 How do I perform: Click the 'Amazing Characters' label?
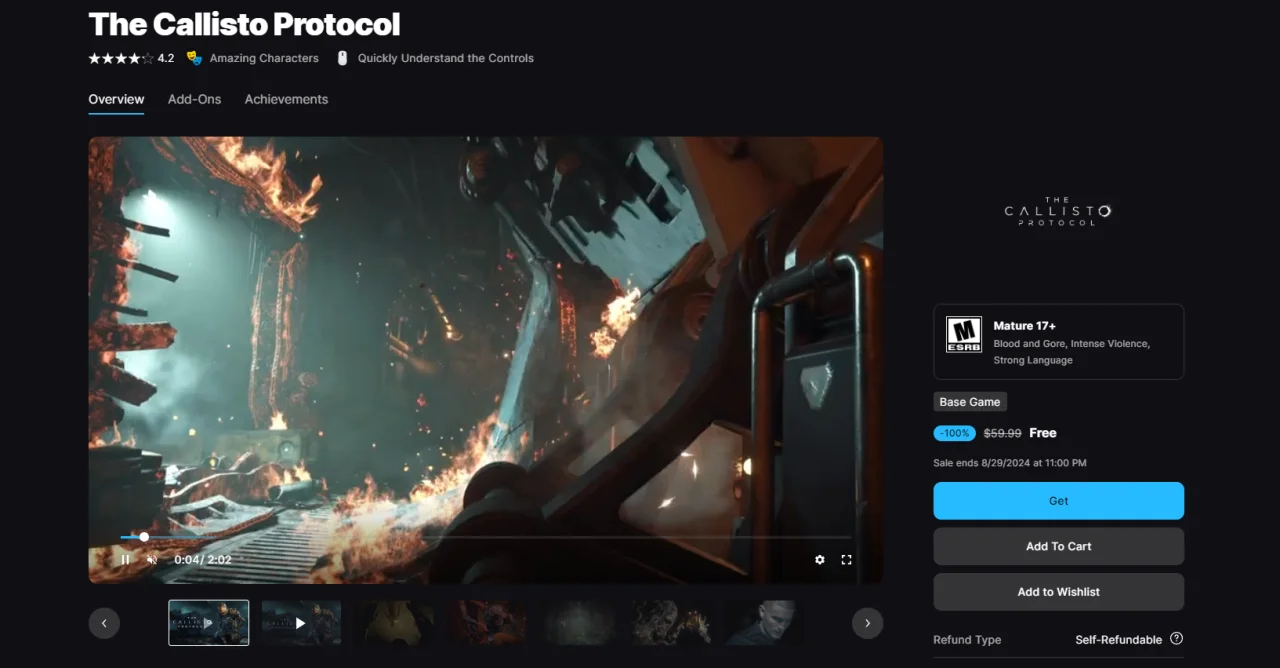pos(264,58)
